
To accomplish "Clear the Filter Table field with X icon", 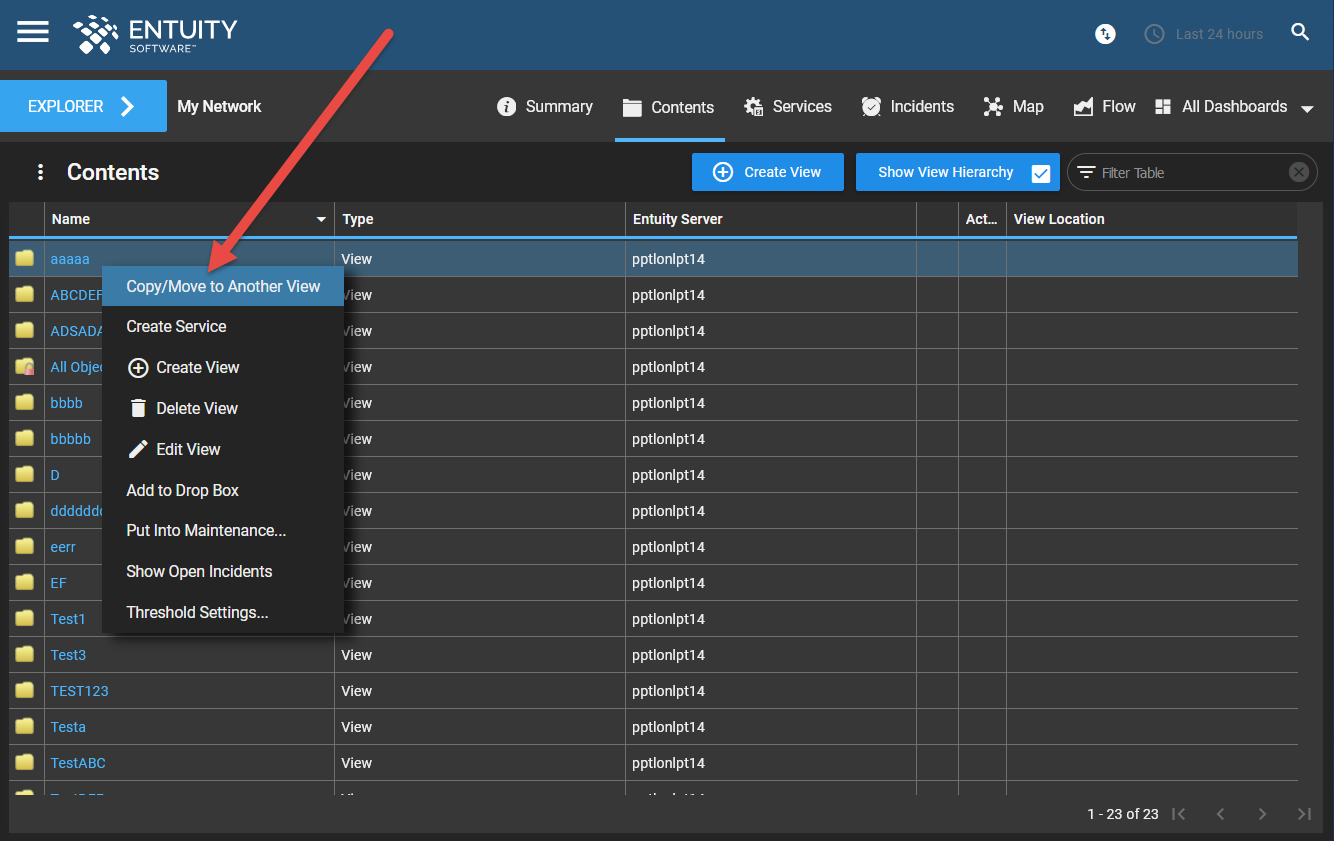I will pos(1299,172).
